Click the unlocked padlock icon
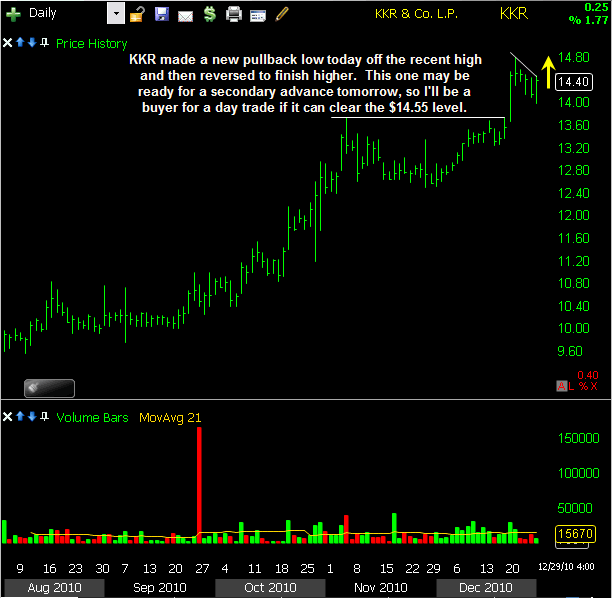This screenshot has height=598, width=612. tap(137, 14)
